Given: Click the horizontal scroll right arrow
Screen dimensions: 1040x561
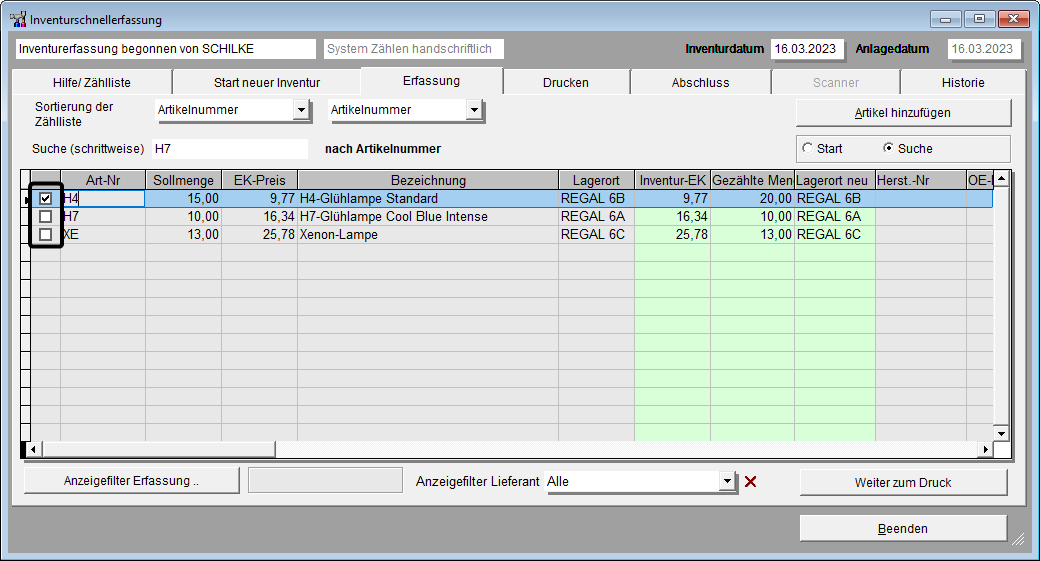Looking at the screenshot, I should click(x=986, y=449).
